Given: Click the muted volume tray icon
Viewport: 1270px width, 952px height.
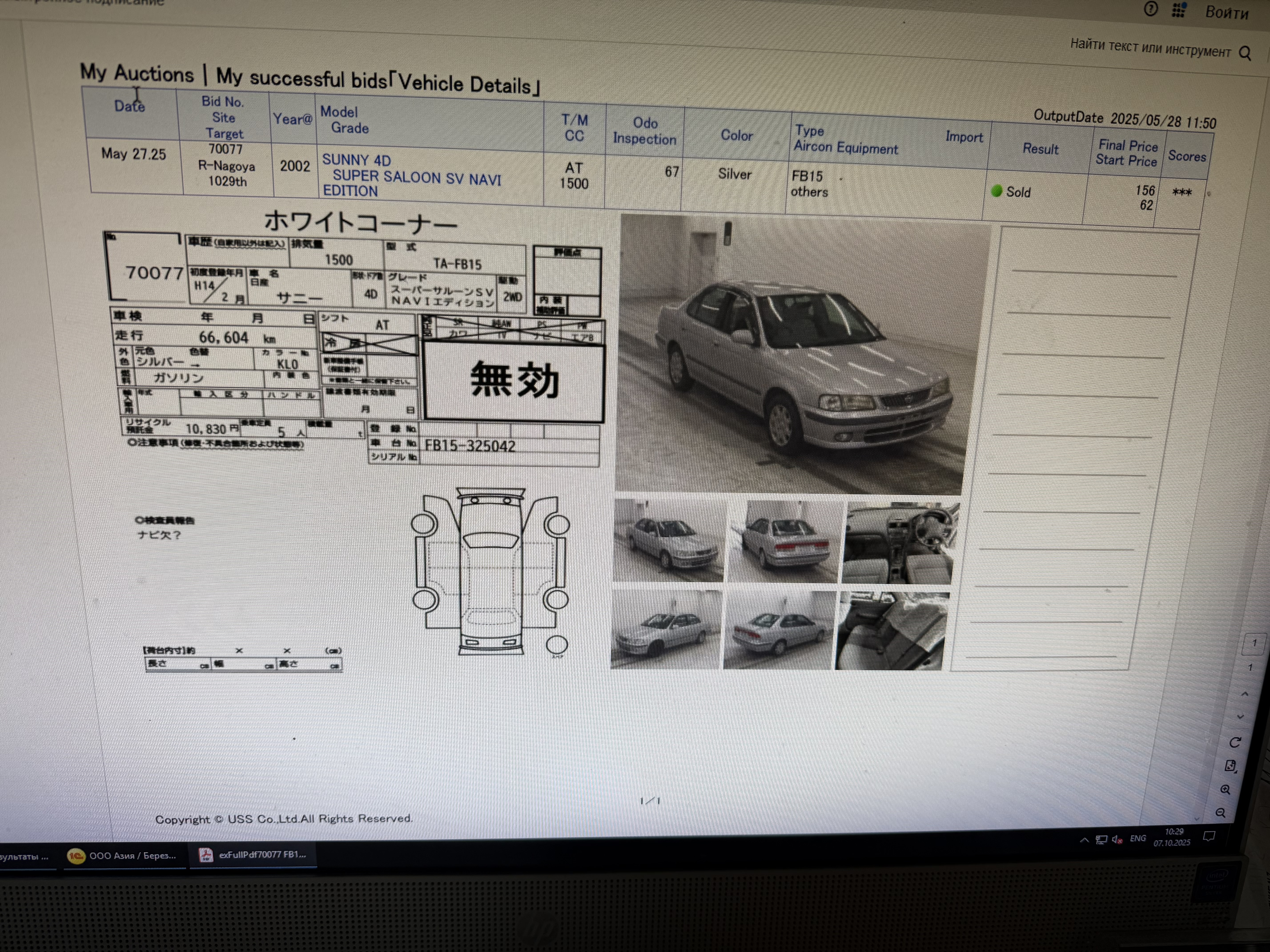Looking at the screenshot, I should (1117, 840).
